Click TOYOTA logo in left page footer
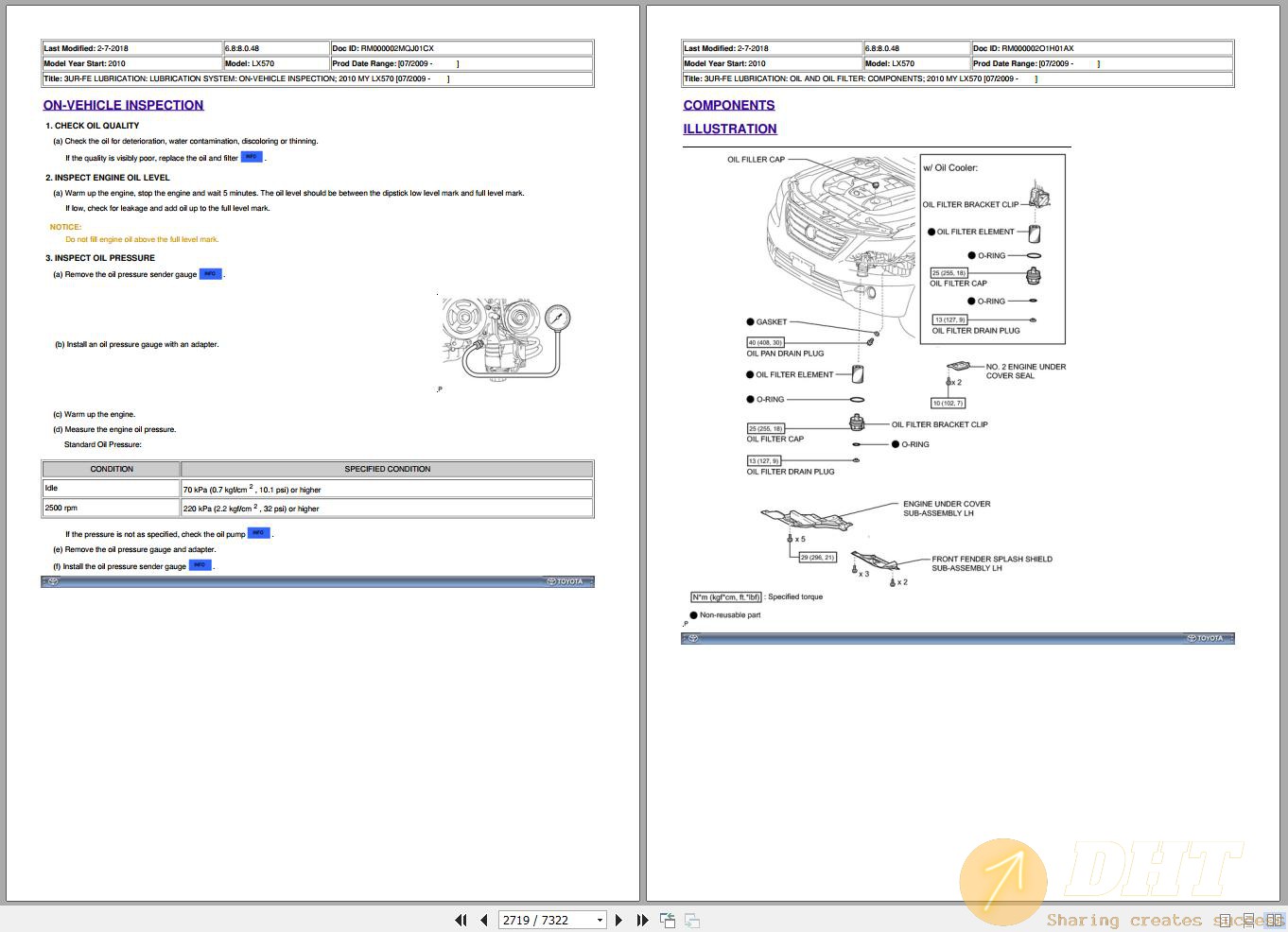The height and width of the screenshot is (932, 1288). pos(566,581)
